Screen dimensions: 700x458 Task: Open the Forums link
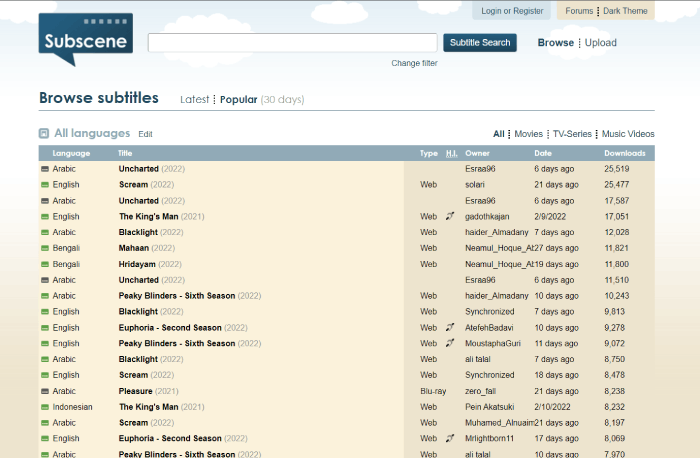coord(579,11)
